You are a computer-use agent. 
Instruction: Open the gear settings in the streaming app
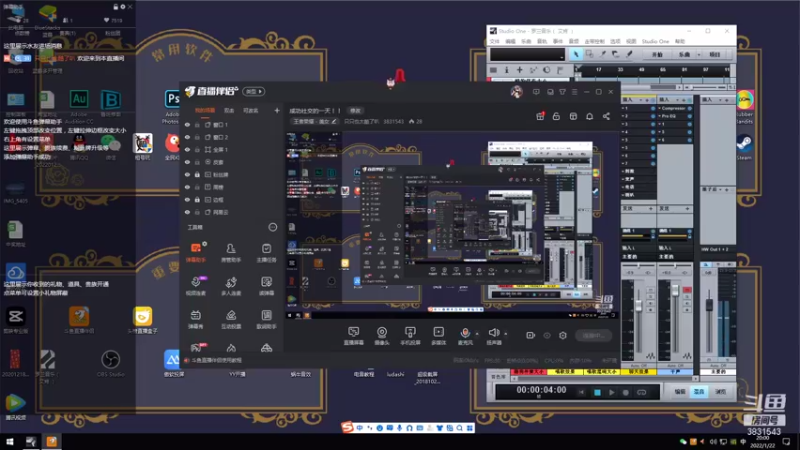coord(563,335)
